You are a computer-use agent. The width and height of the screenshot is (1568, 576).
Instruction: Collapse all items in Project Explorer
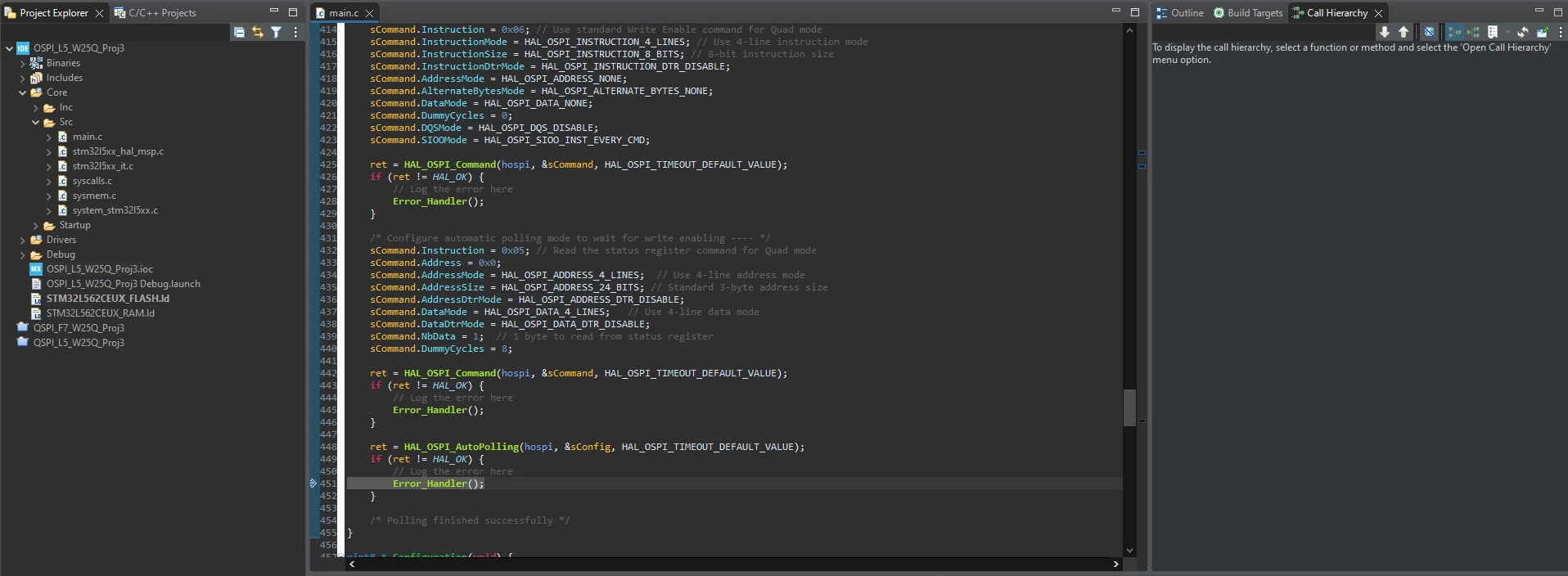pos(239,32)
